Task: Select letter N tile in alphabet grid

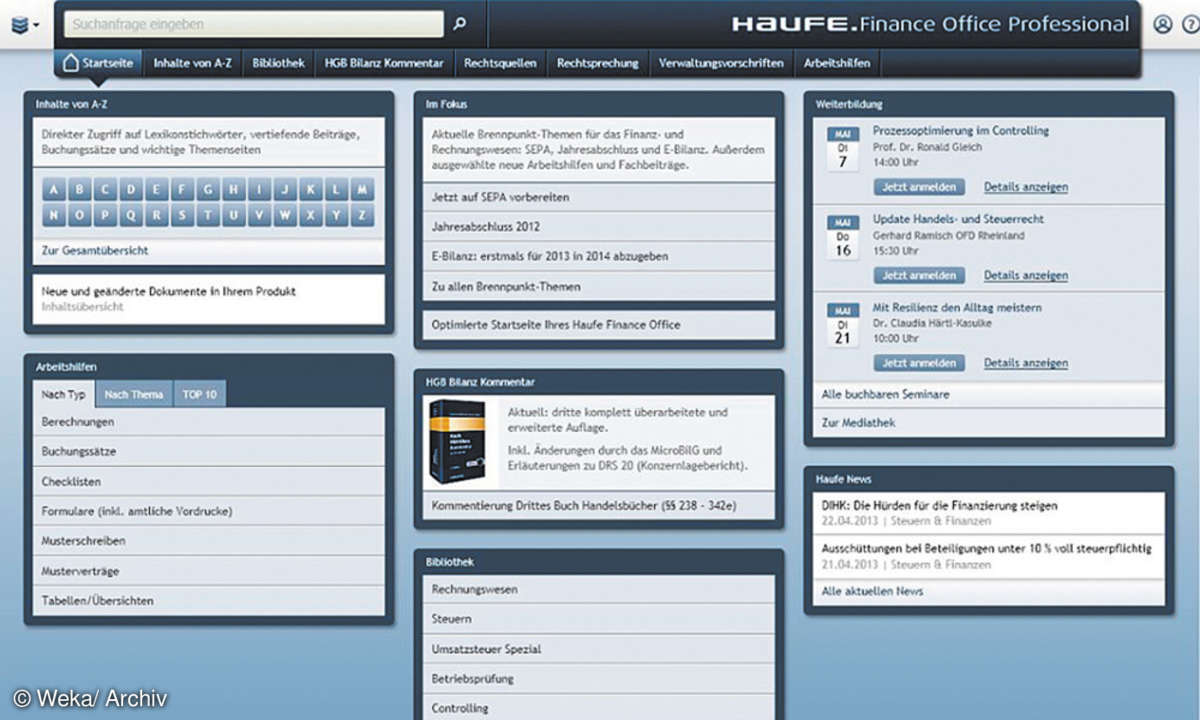Action: click(54, 215)
